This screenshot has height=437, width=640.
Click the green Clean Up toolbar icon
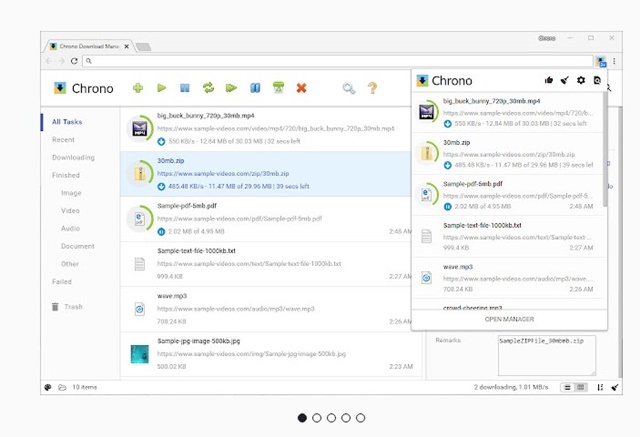point(278,88)
